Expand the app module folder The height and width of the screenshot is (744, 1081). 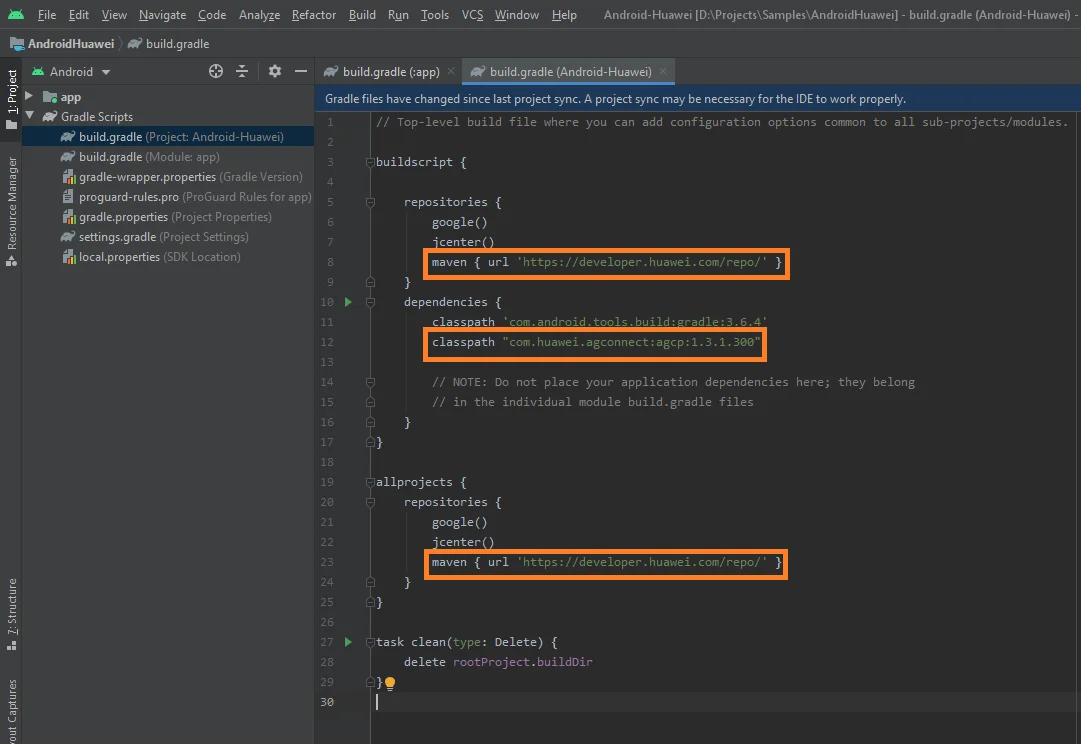30,97
